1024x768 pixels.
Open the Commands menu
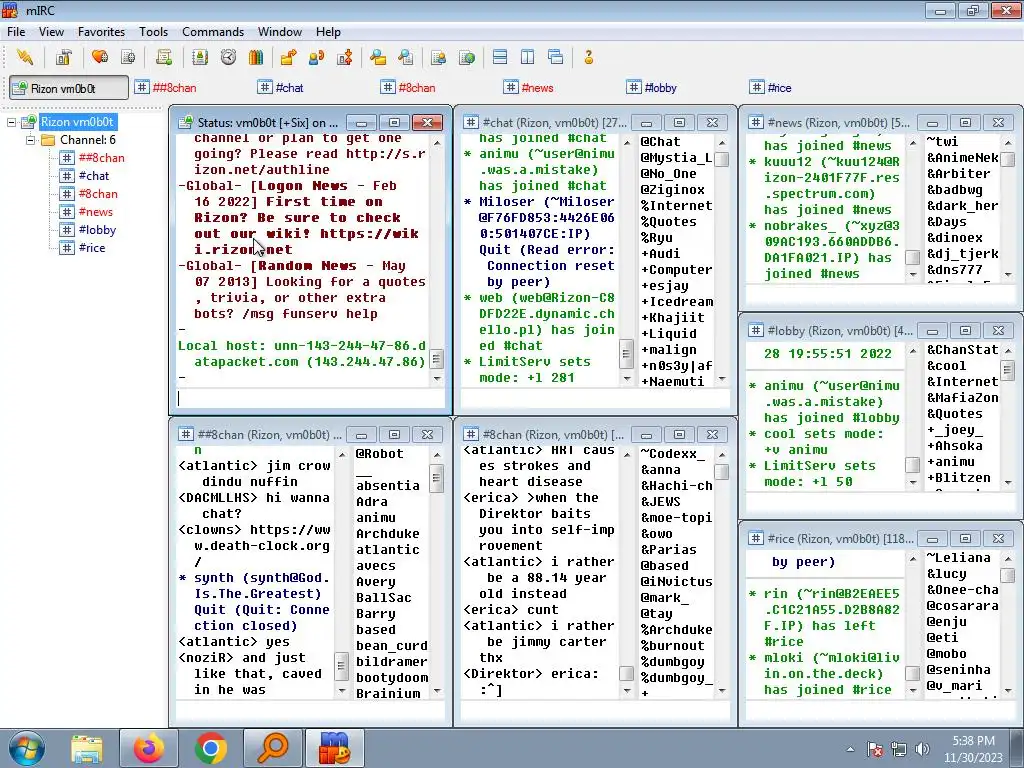(x=213, y=31)
